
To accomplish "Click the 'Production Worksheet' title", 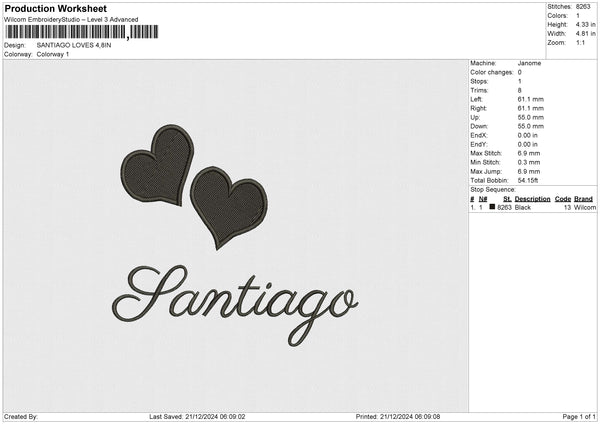I will [x=56, y=8].
